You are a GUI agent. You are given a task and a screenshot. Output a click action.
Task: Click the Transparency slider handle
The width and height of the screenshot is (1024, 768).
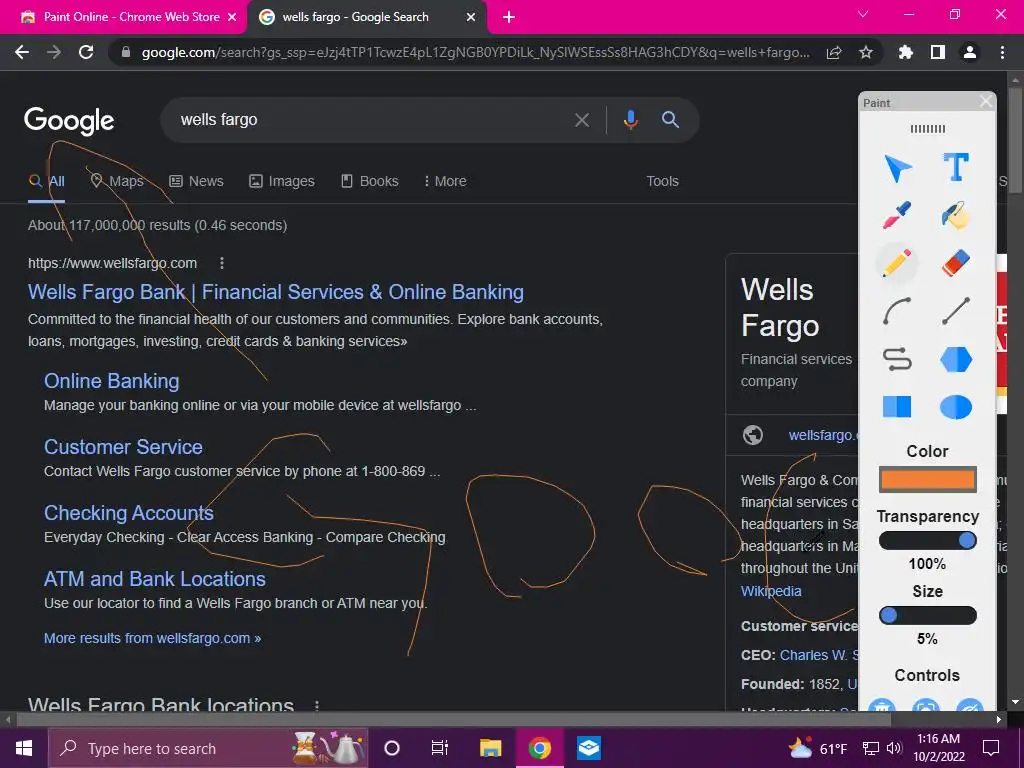click(x=967, y=540)
